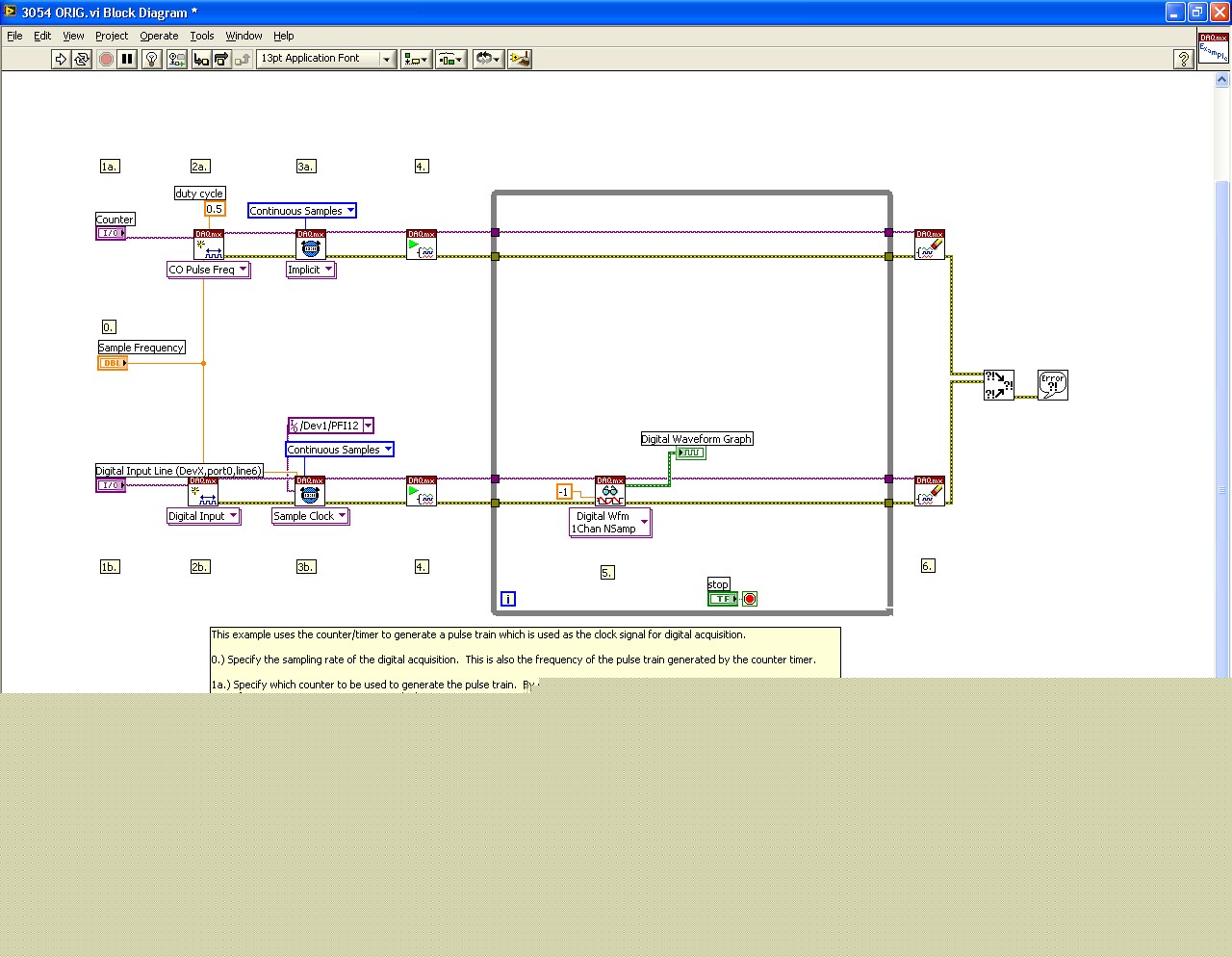Select the DAQmx Timing node above Implicit
Screen dimensions: 1232x957
coord(310,245)
